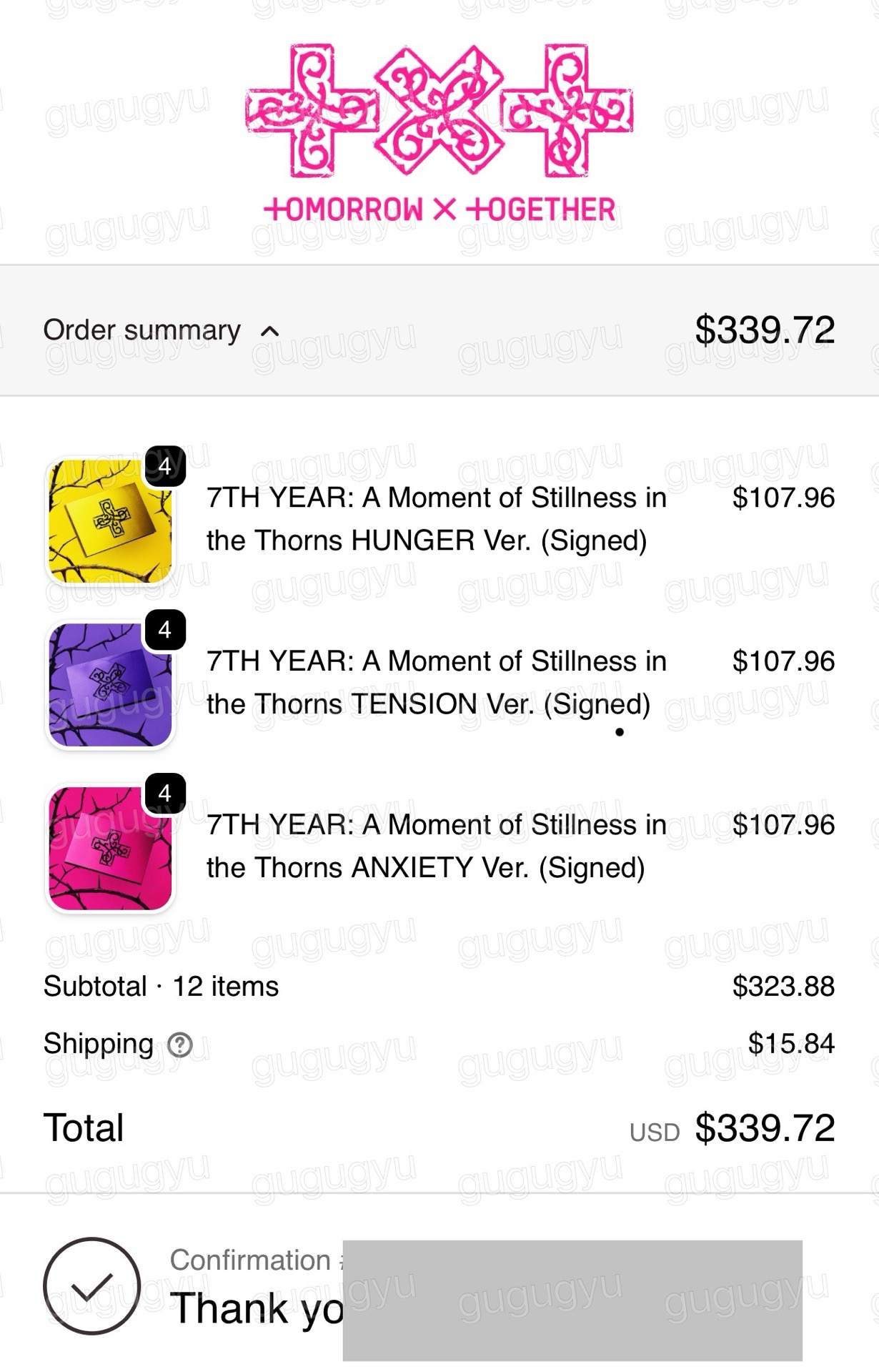This screenshot has height=1372, width=879.
Task: Click the Subtotal 12 items label
Action: pyautogui.click(x=161, y=987)
